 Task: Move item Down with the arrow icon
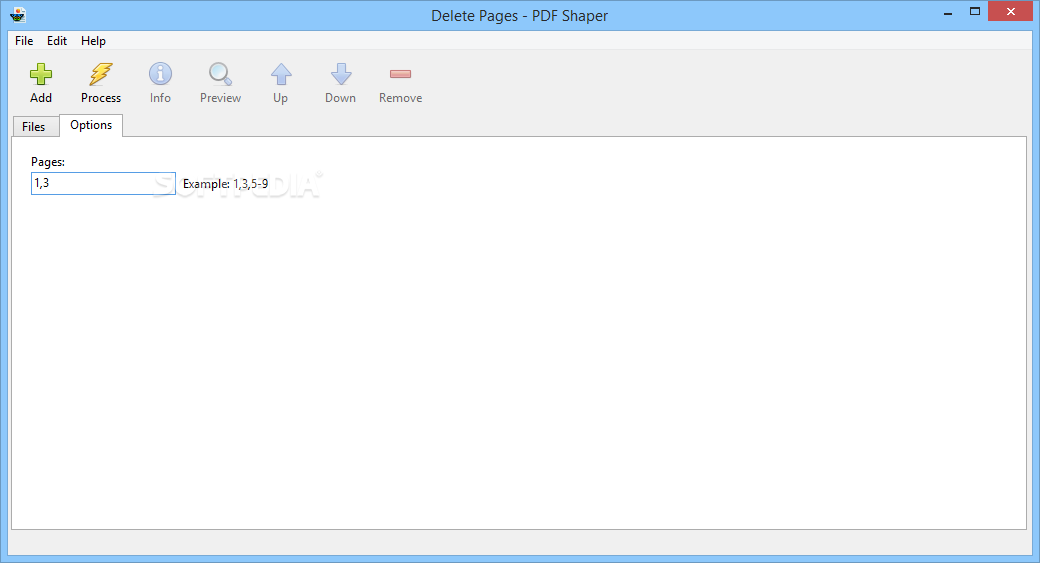[x=341, y=74]
